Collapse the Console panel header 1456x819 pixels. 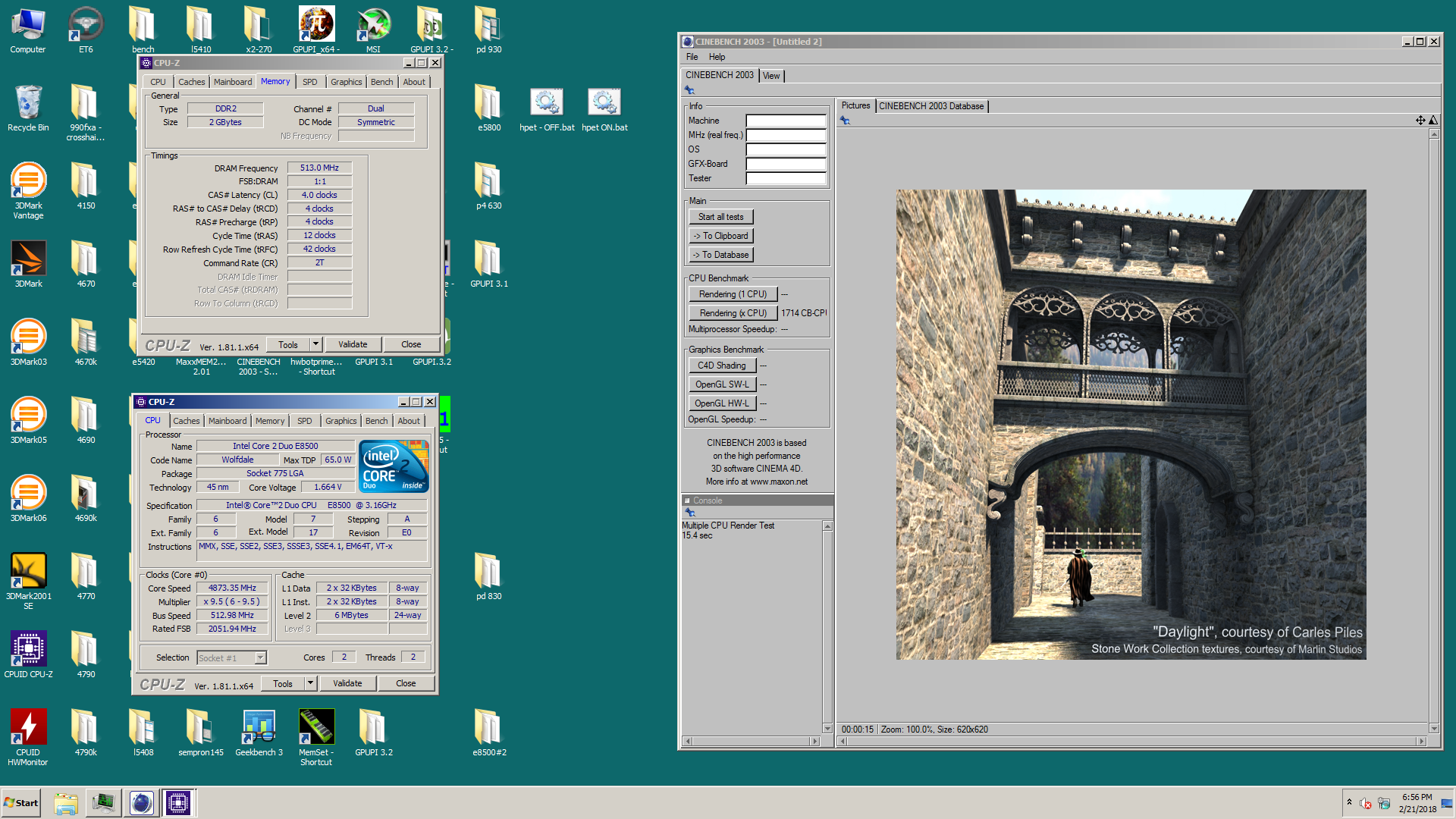(x=687, y=500)
